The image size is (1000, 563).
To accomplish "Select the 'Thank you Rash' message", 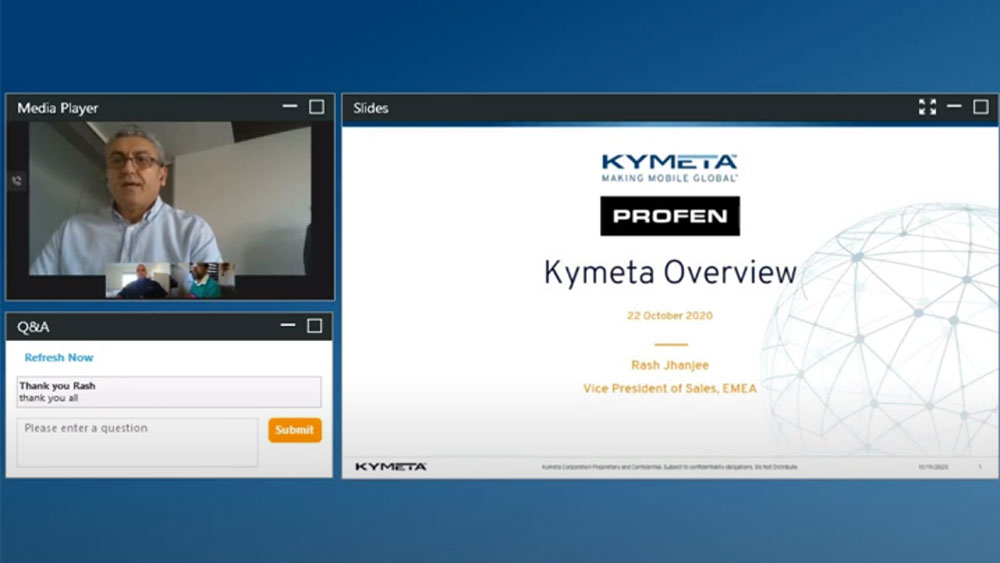I will pyautogui.click(x=169, y=391).
